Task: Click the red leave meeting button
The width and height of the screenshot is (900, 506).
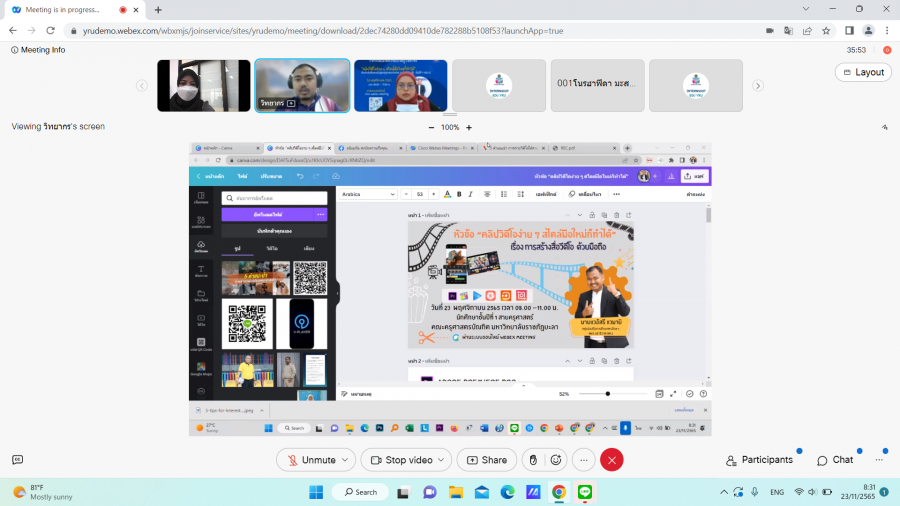Action: coord(612,460)
